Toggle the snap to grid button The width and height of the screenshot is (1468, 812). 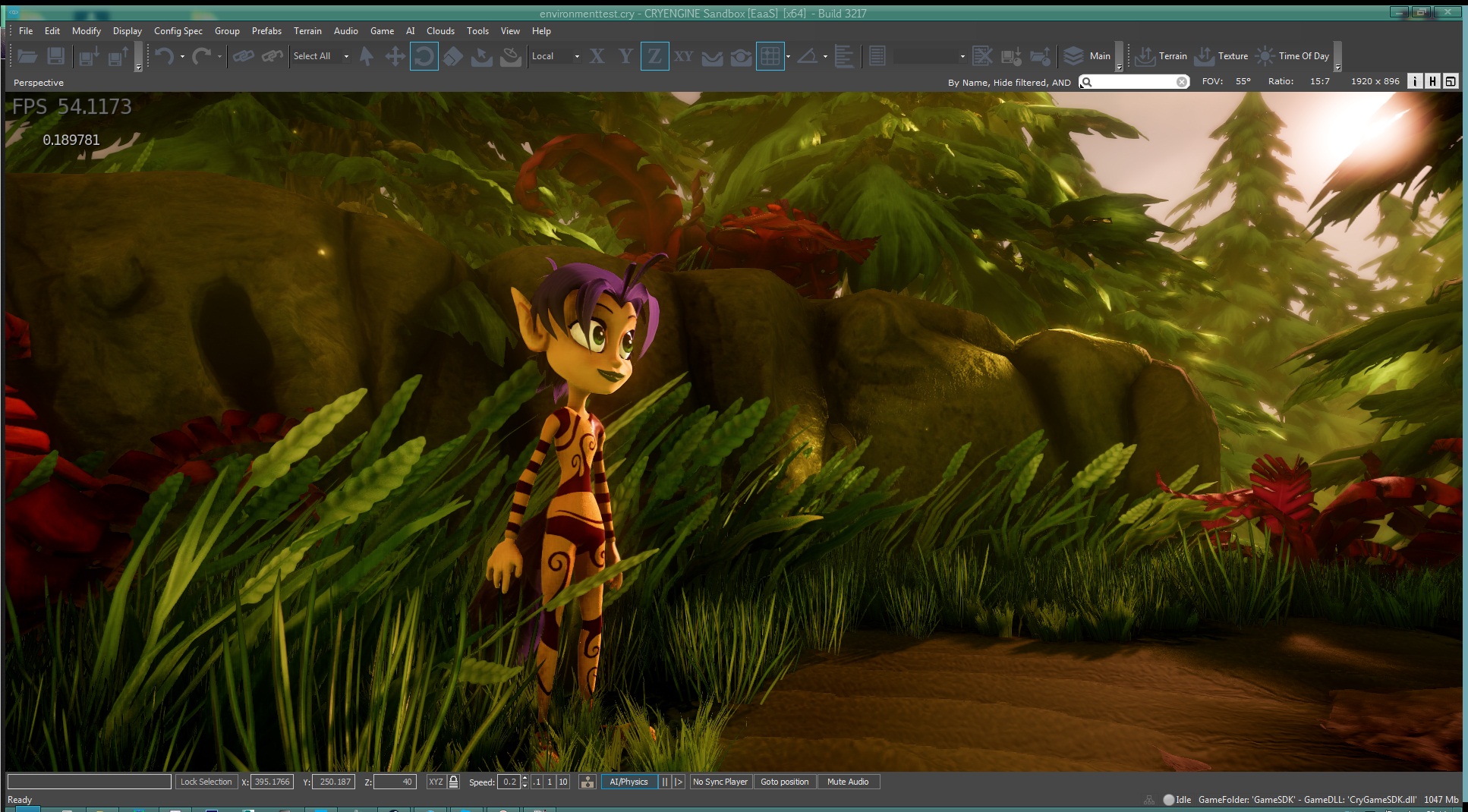pyautogui.click(x=770, y=56)
